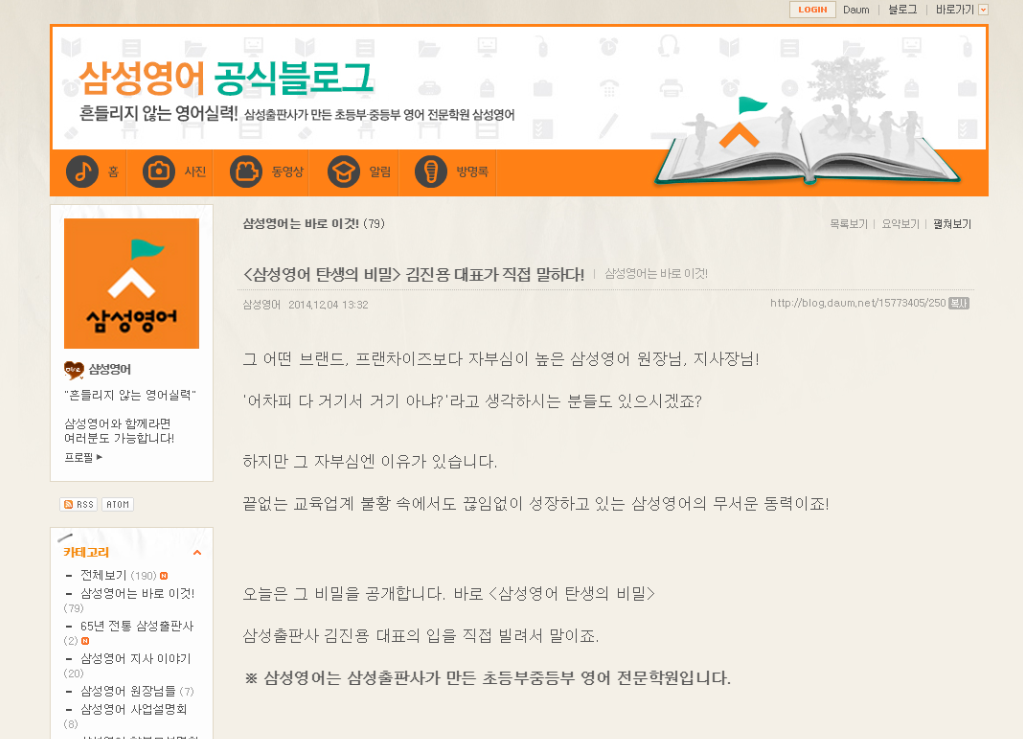Open the microphone 방명록 guestbook icon
The height and width of the screenshot is (739, 1023).
click(x=431, y=172)
